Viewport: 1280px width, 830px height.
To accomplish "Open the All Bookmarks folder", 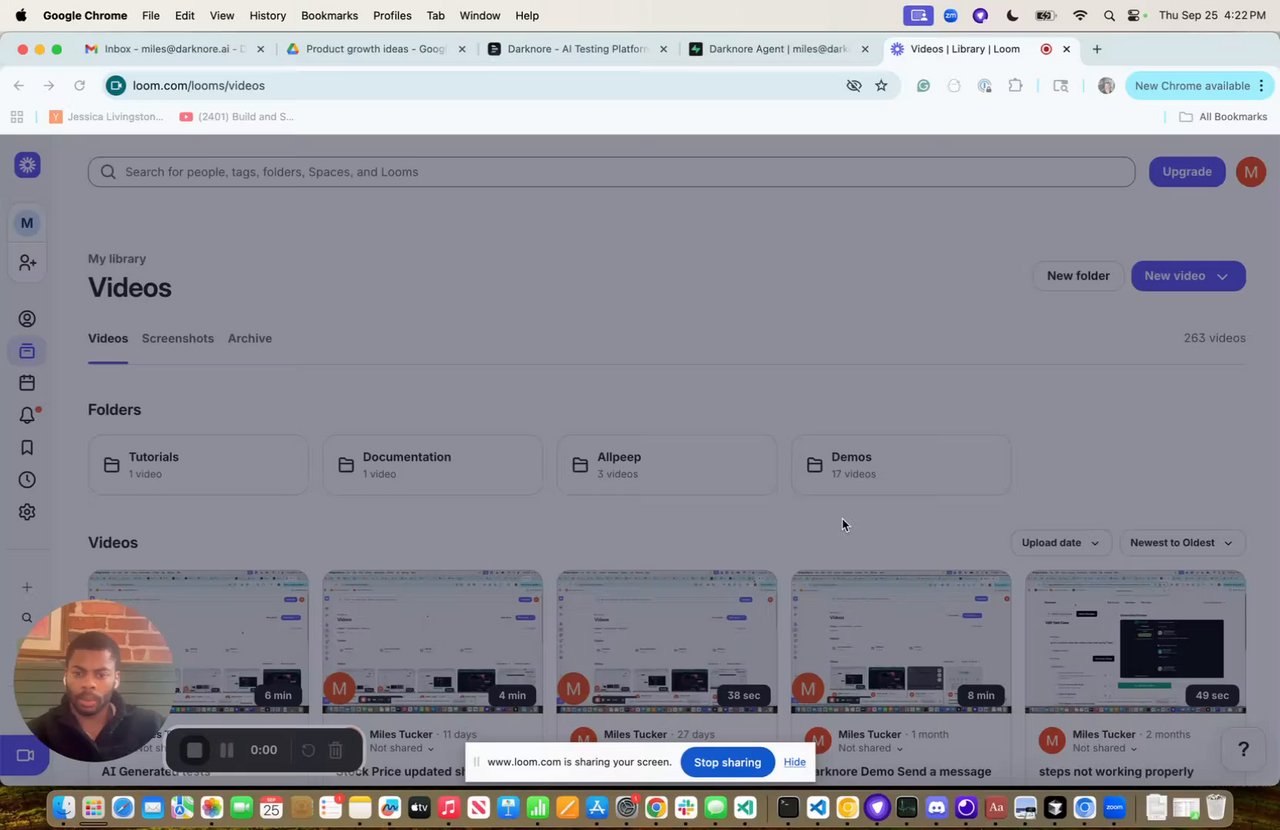I will point(1223,117).
